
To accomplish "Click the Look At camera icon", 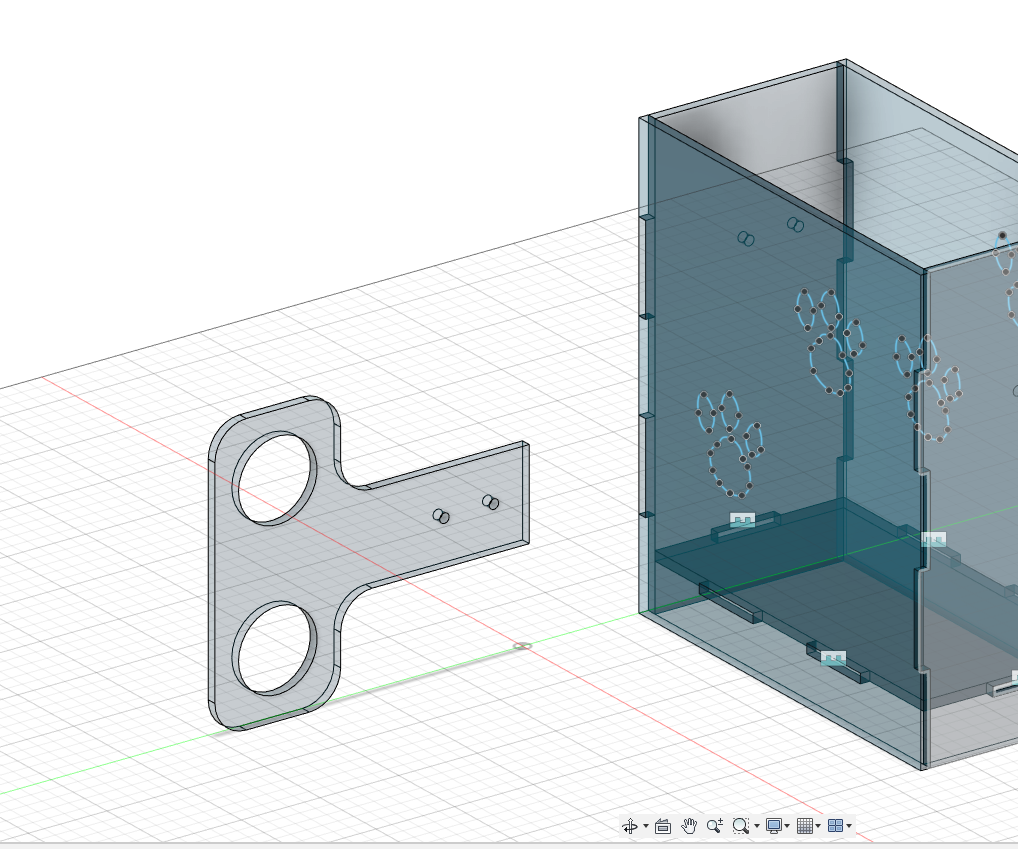I will [x=662, y=826].
